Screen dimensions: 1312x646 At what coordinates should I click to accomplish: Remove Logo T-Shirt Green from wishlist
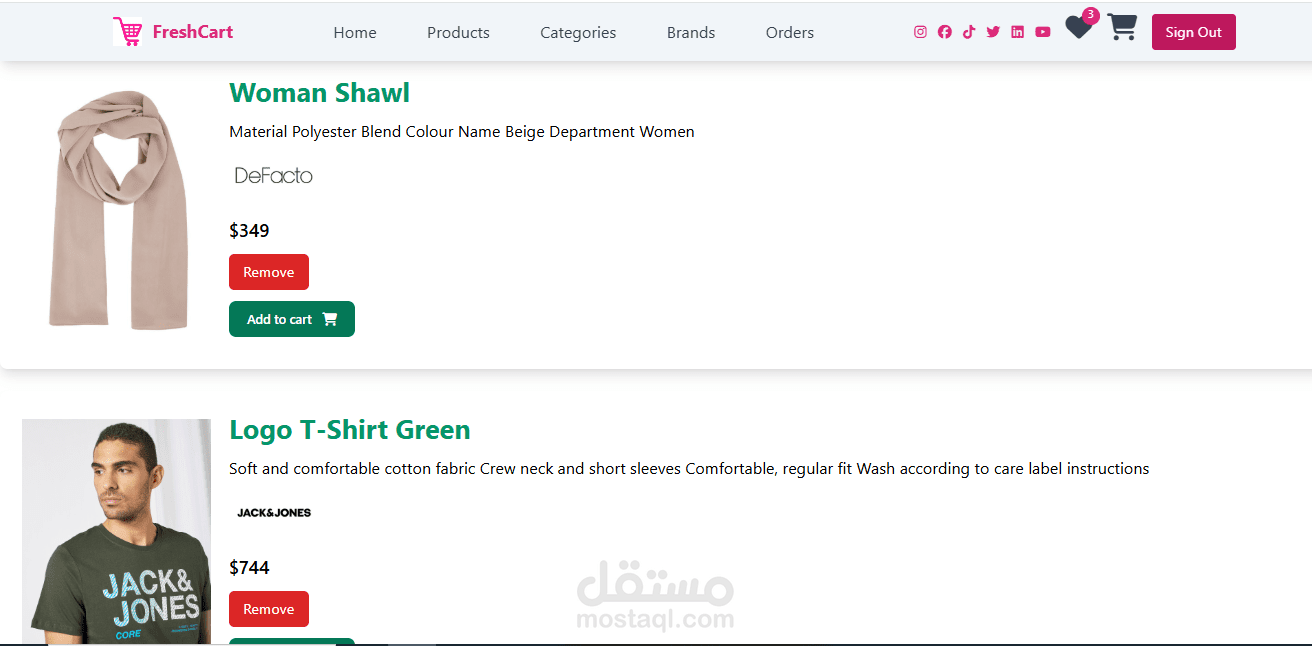[x=269, y=609]
